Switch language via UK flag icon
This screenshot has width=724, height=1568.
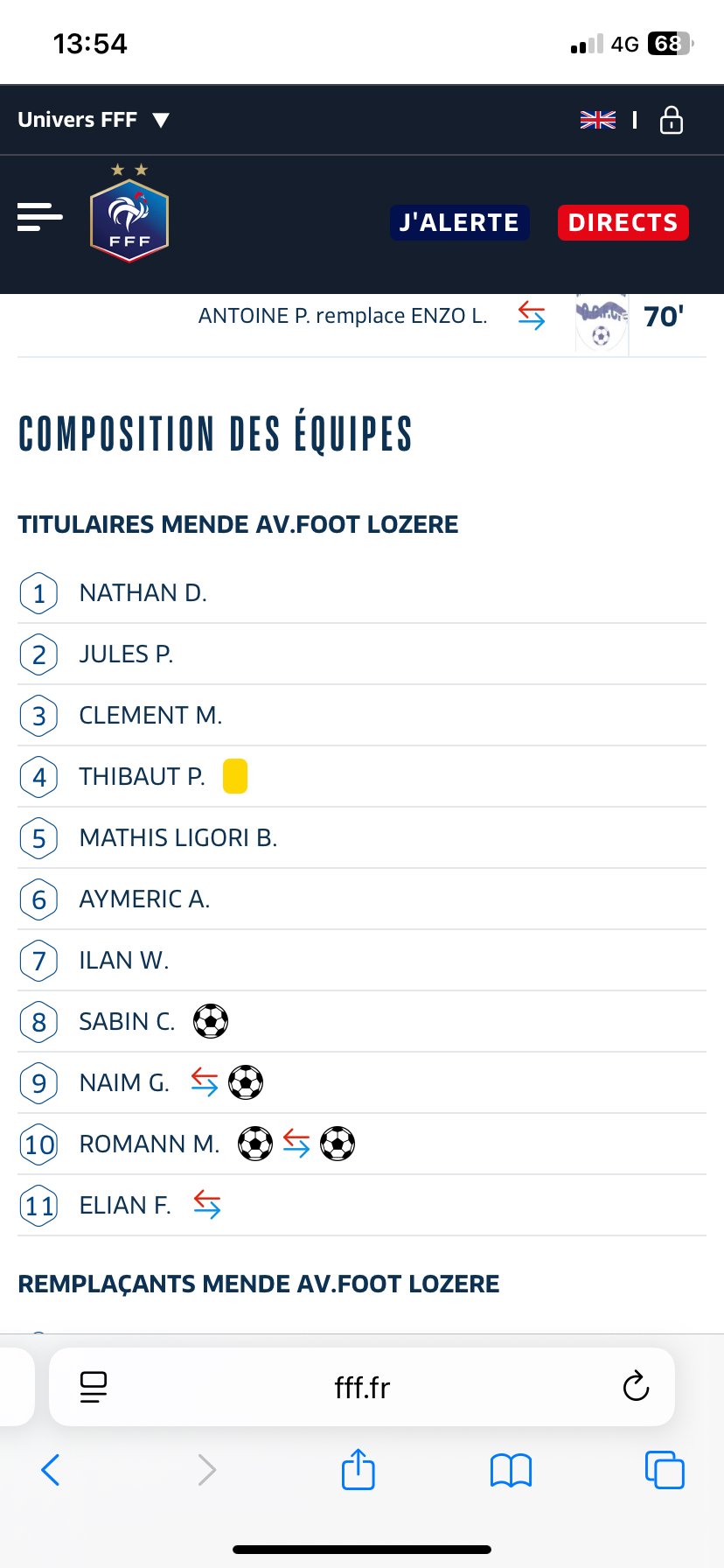(x=598, y=120)
